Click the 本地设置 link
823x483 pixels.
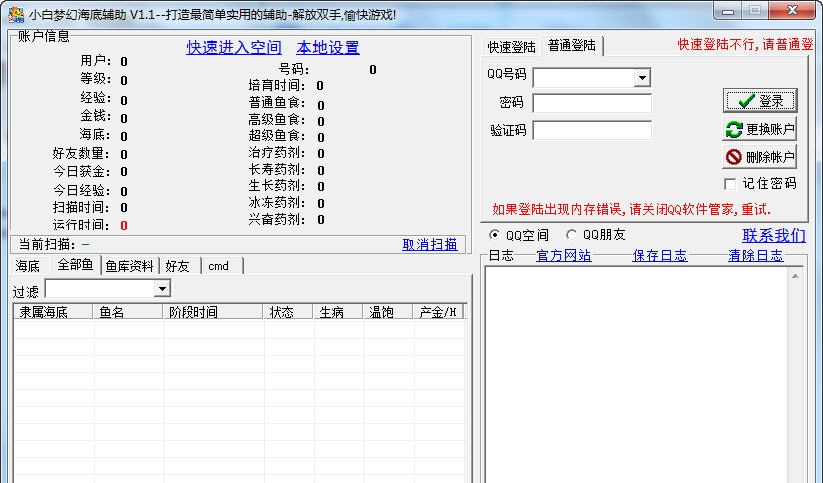(328, 48)
